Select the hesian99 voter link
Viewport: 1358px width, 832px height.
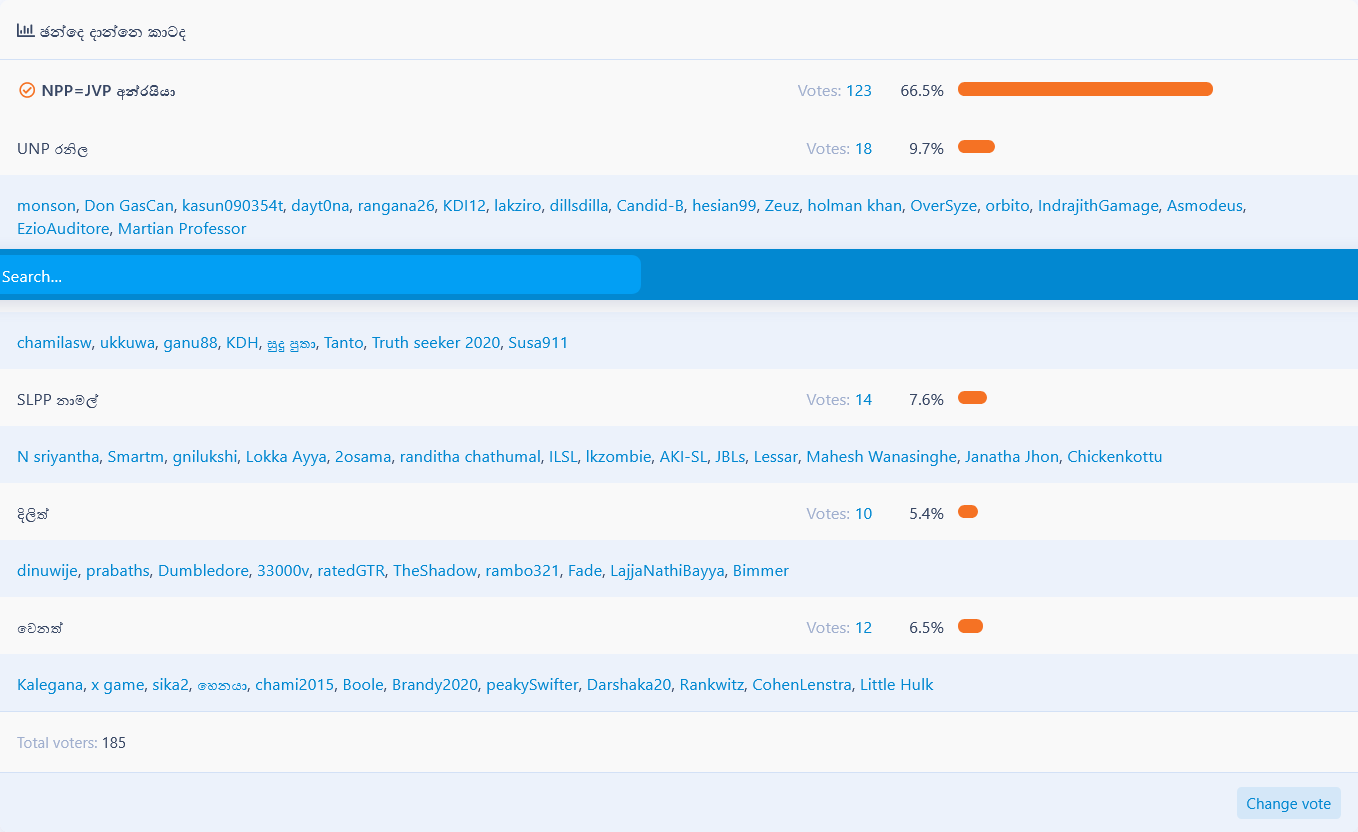[x=724, y=206]
